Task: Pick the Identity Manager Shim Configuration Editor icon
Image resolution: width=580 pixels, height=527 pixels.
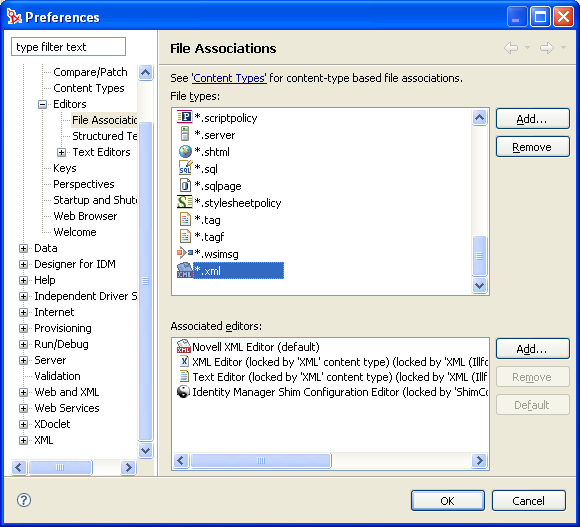Action: pyautogui.click(x=183, y=392)
